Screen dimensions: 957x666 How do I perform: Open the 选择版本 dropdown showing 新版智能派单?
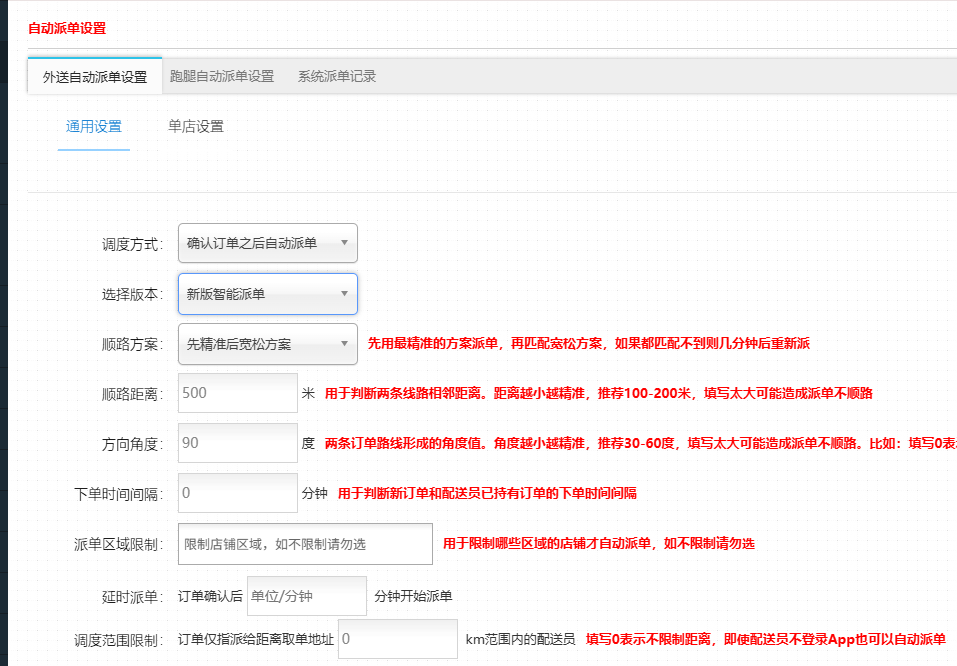(267, 294)
